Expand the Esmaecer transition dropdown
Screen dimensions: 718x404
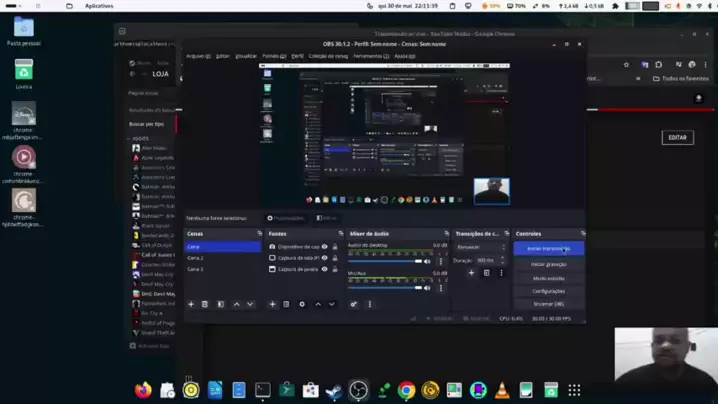481,247
